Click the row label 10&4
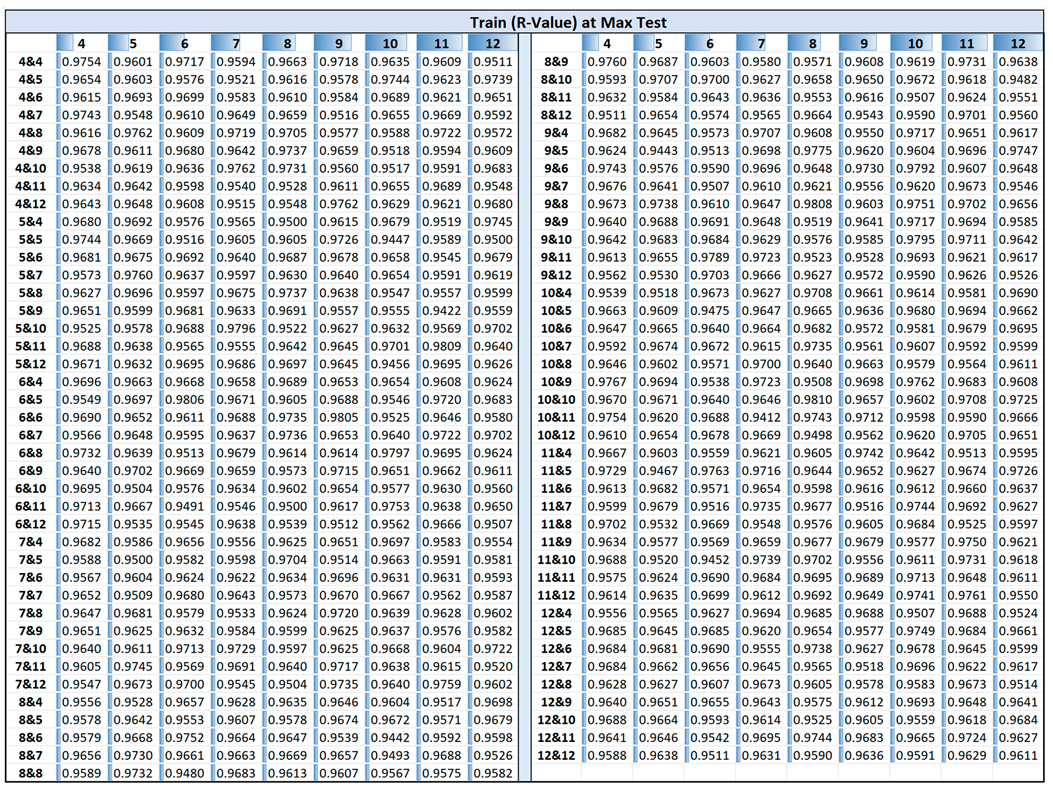Screen dimensions: 1053x790 pos(556,293)
